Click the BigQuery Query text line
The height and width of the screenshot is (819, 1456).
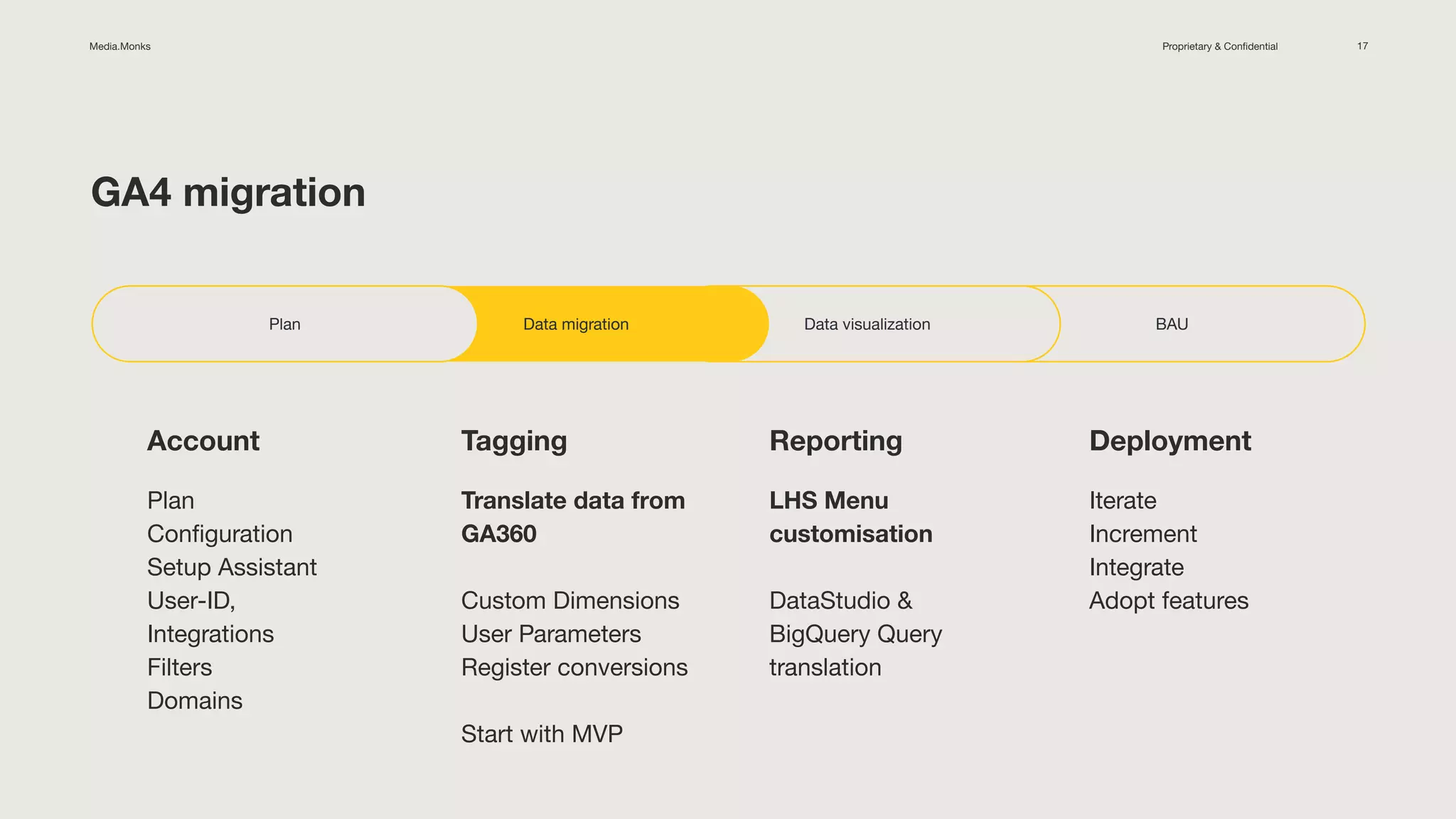tap(855, 634)
